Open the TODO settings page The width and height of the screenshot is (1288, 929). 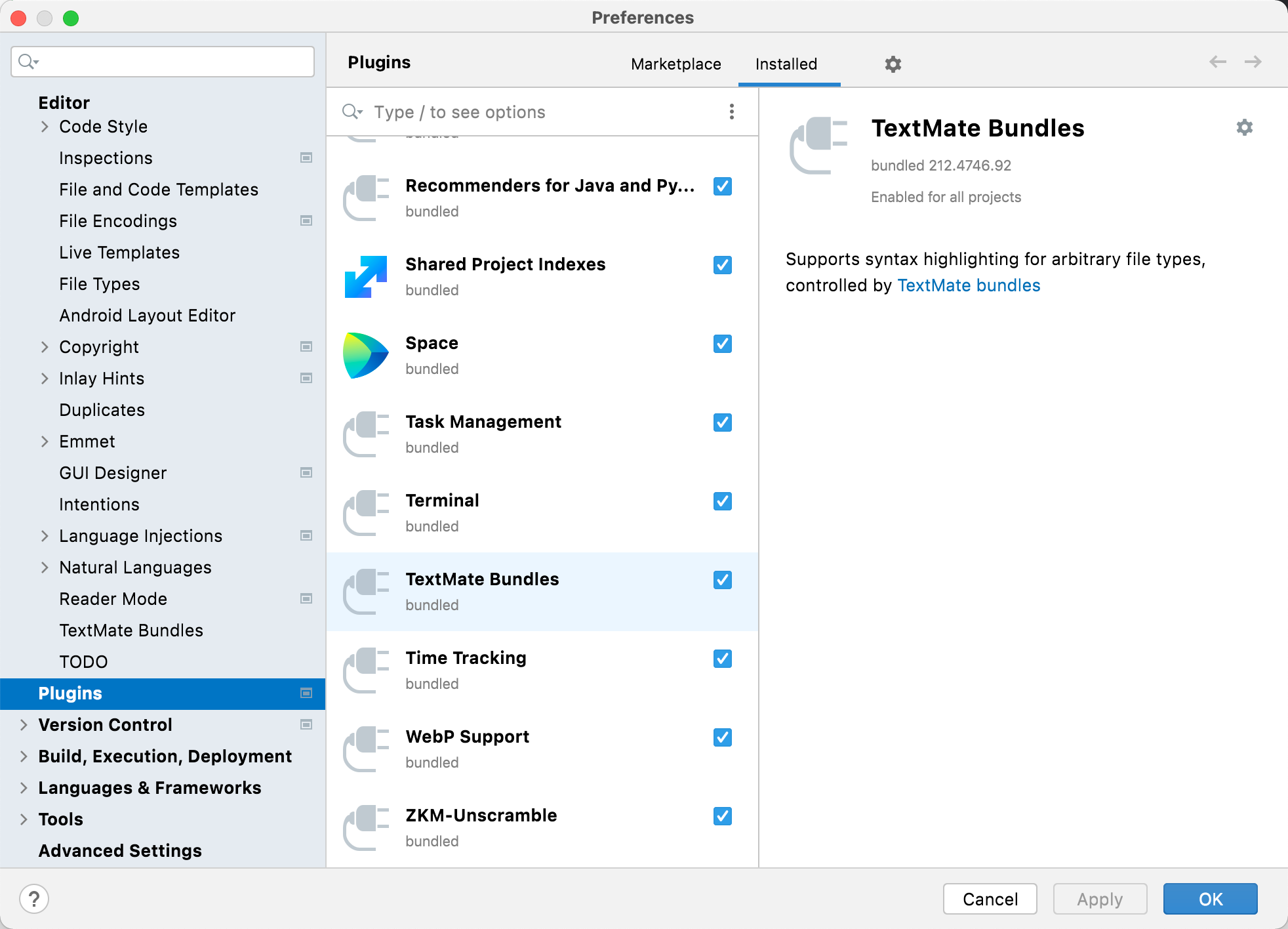83,661
